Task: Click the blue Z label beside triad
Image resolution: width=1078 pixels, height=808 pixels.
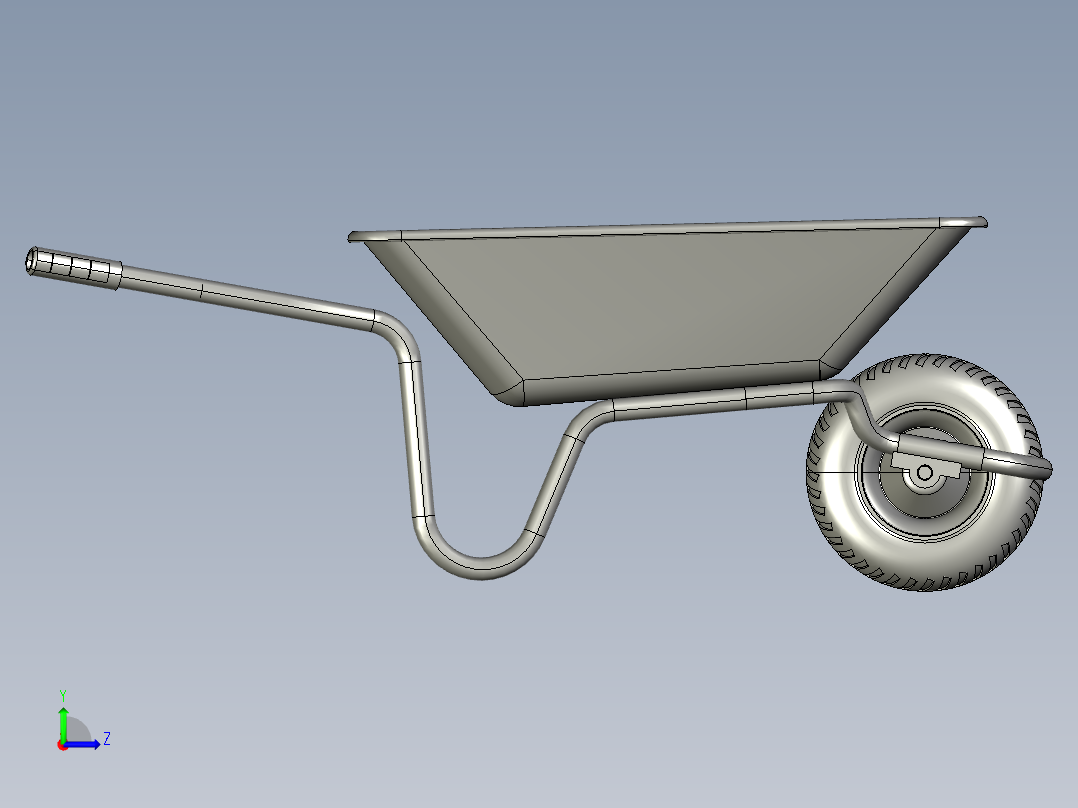Action: 106,739
